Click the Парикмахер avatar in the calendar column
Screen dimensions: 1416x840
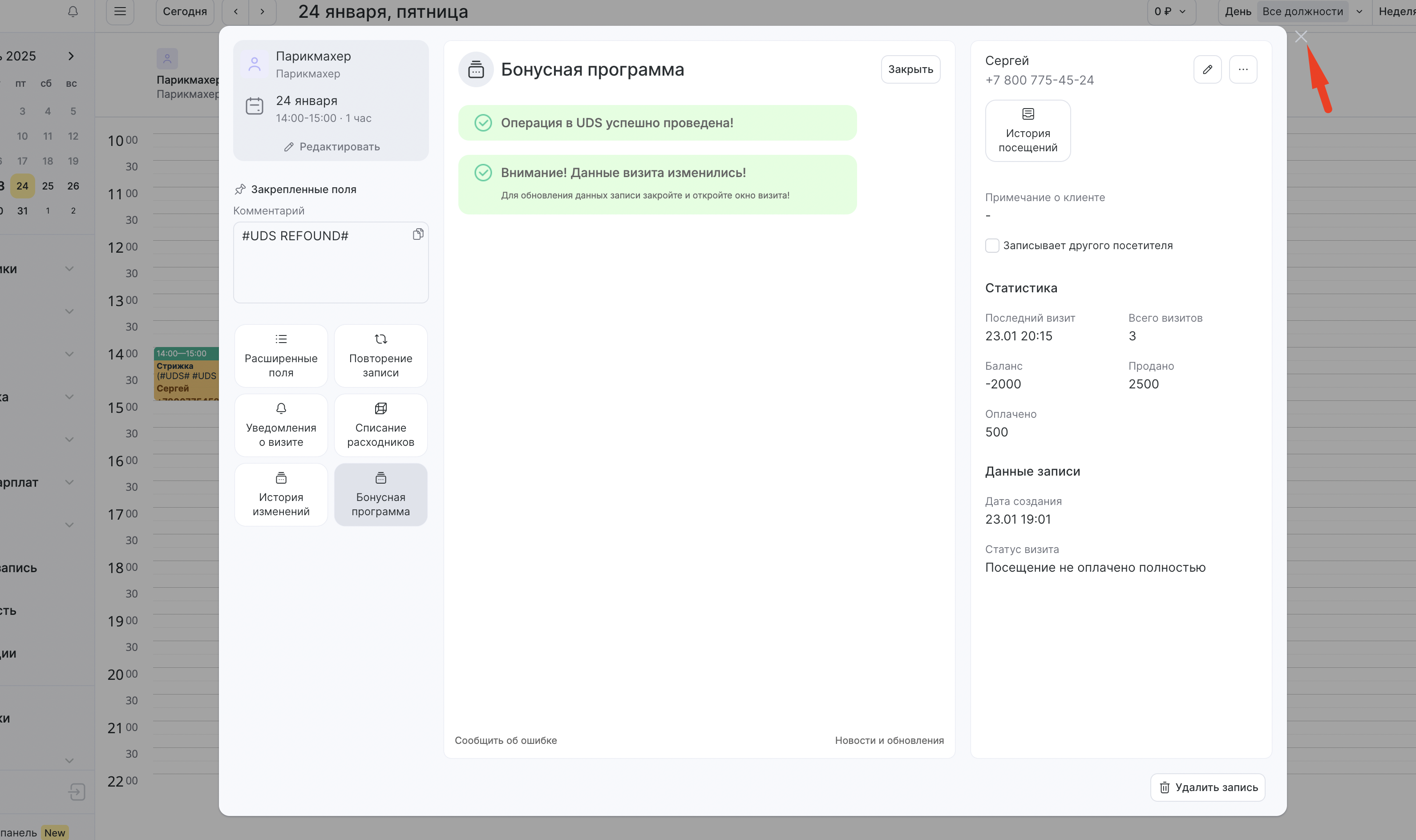pyautogui.click(x=167, y=58)
